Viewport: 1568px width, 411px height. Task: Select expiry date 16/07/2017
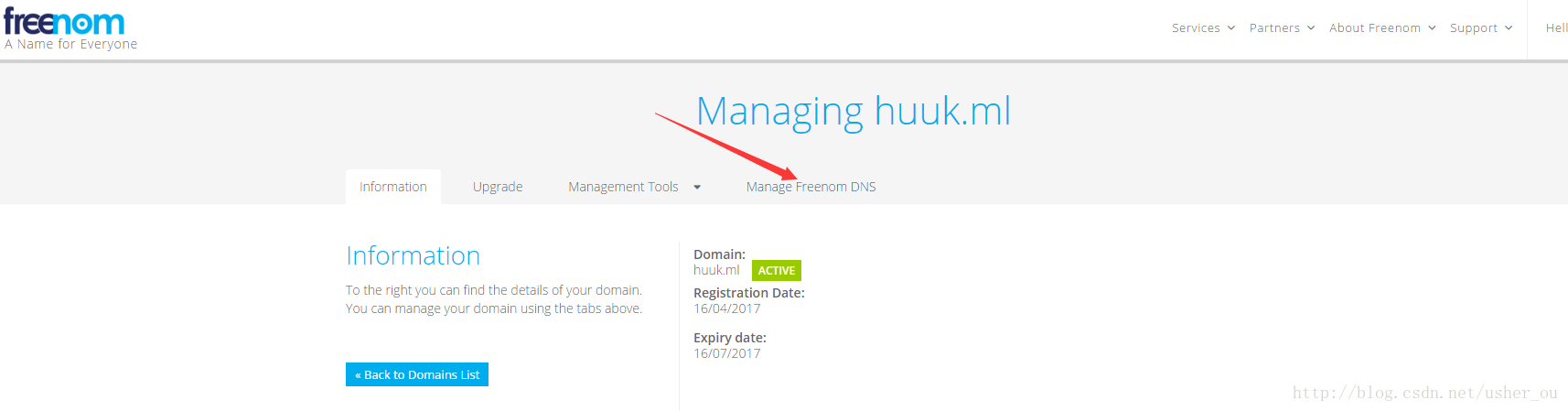pyautogui.click(x=726, y=353)
